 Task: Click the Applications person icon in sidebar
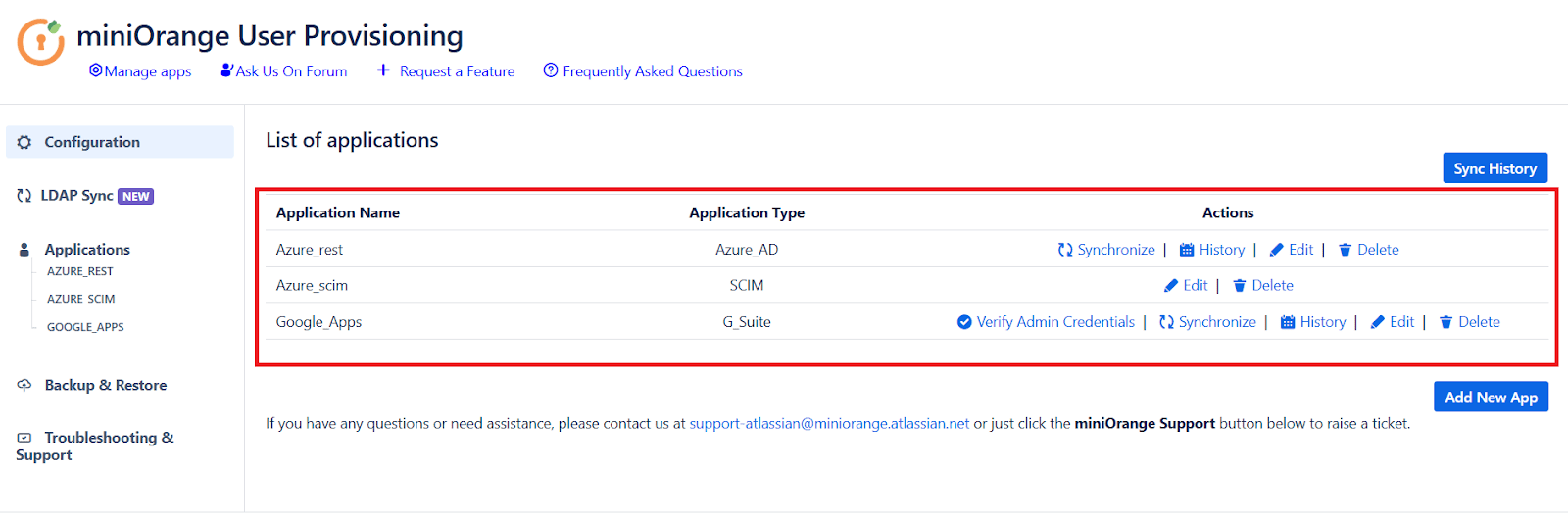pos(24,250)
